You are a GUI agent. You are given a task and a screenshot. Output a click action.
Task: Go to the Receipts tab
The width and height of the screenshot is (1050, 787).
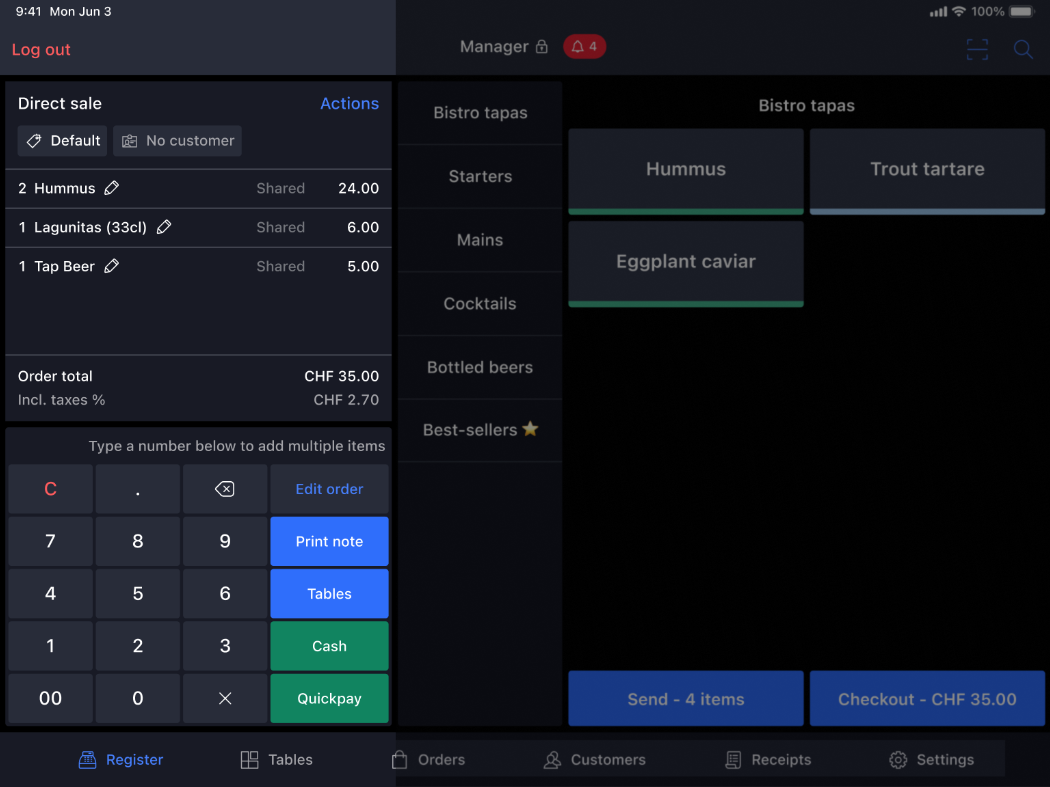pyautogui.click(x=768, y=760)
